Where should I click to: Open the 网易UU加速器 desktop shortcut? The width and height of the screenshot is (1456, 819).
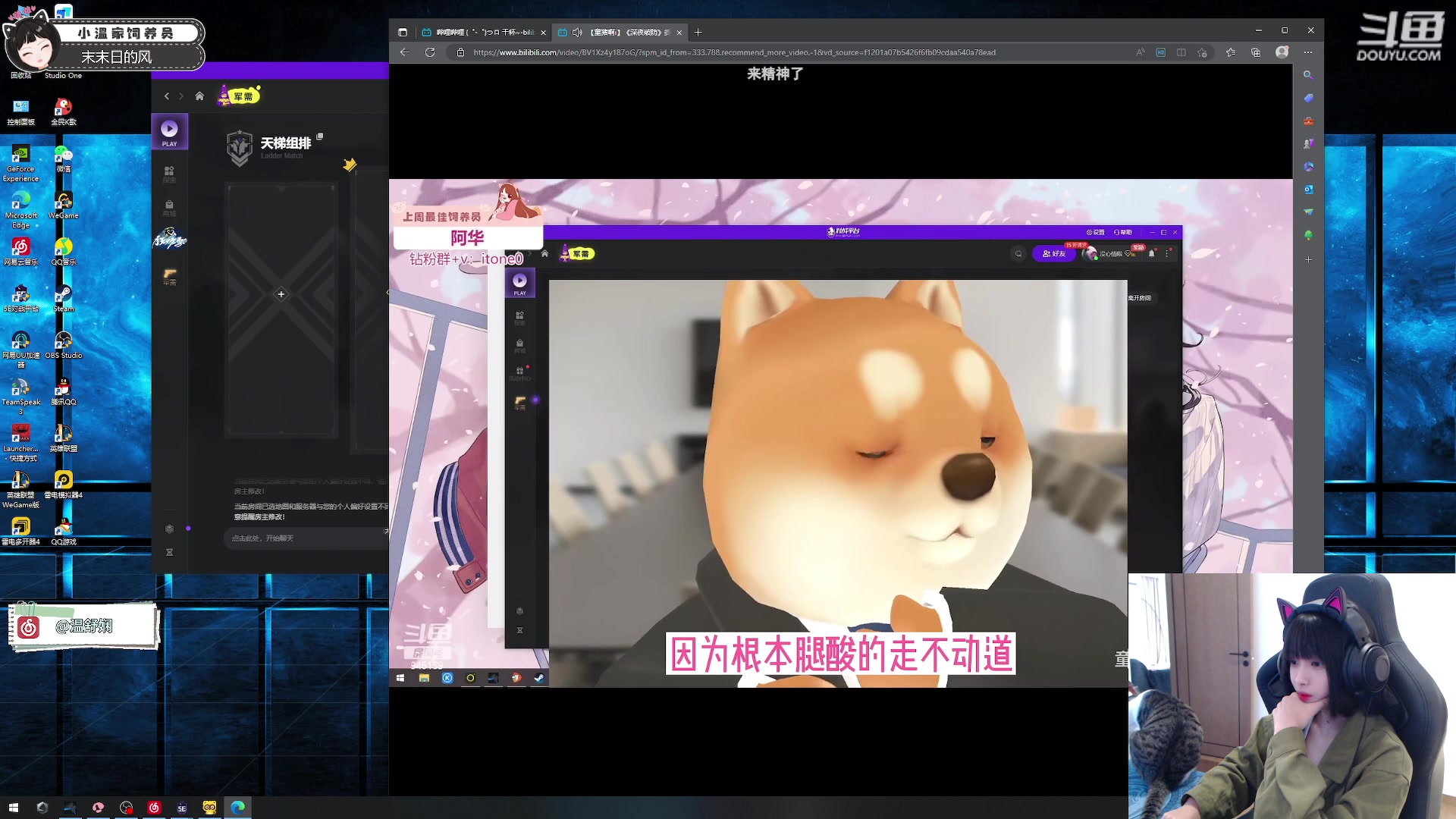20,350
